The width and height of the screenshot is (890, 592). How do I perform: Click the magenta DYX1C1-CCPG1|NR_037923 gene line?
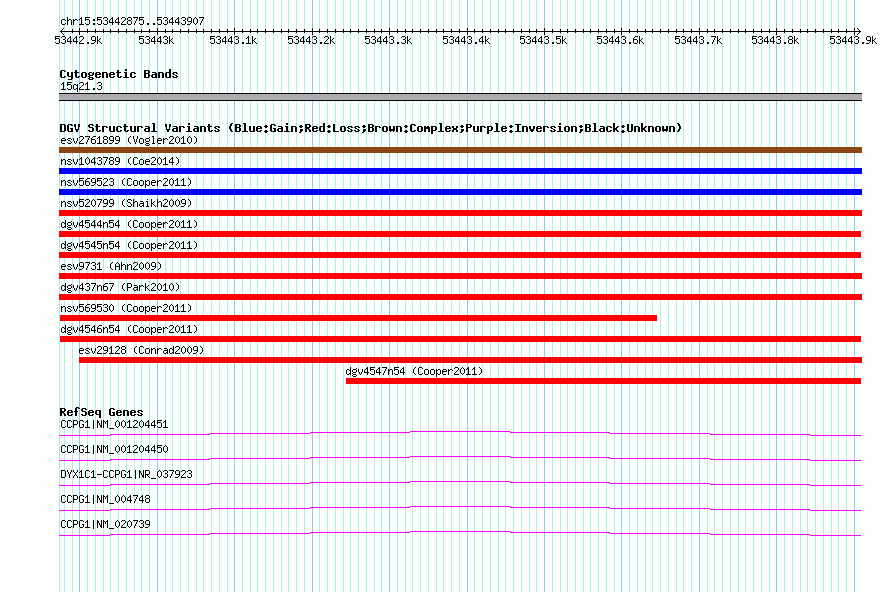(x=460, y=484)
